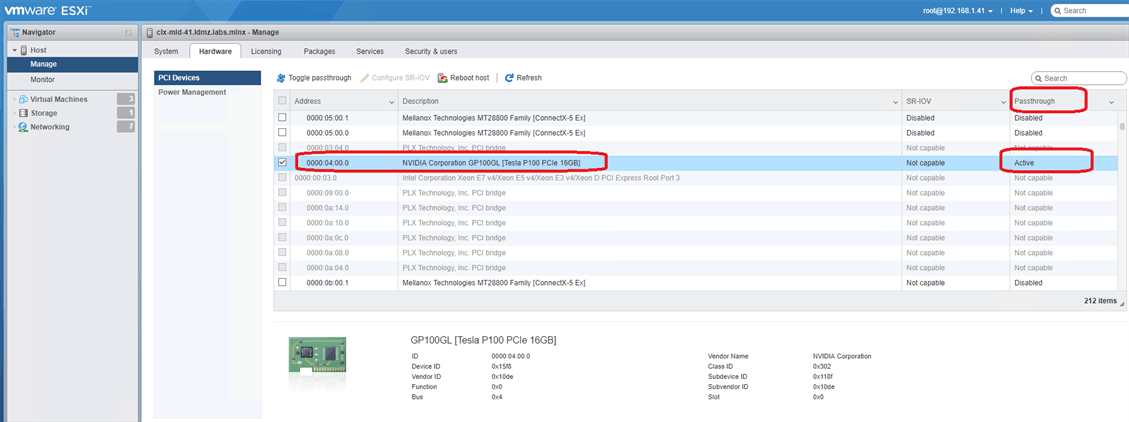1129x422 pixels.
Task: Toggle the select-all checkbox in table header
Action: click(x=282, y=101)
